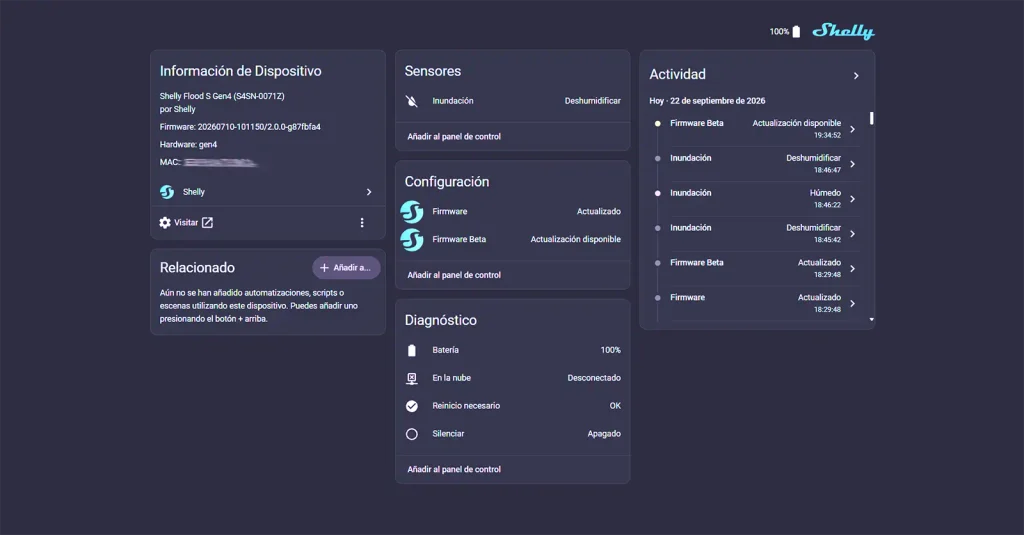Click the Añadir a... button in Relacionado
Screen dimensions: 1024x535
pos(346,268)
